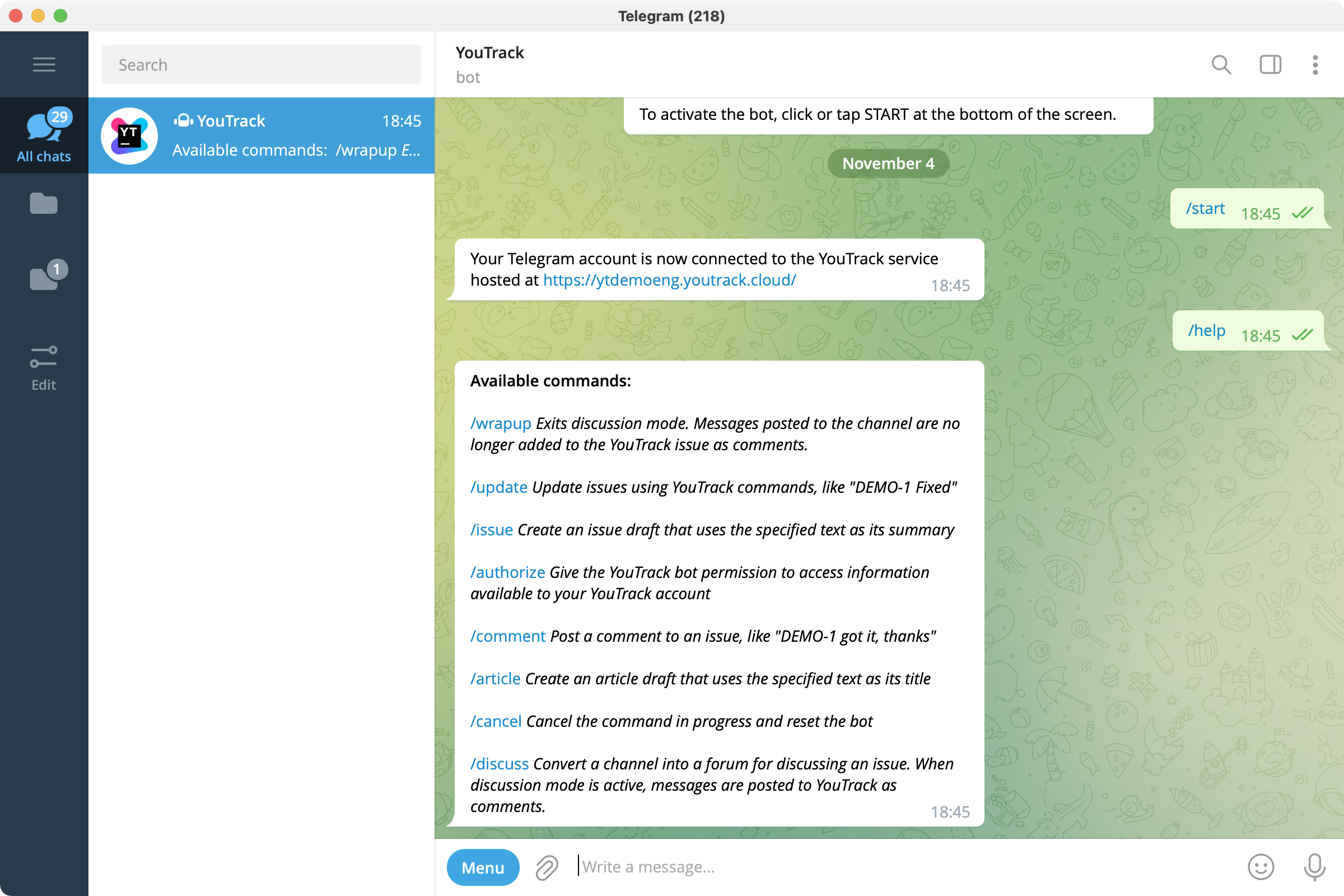Click the column layout toggle icon
The width and height of the screenshot is (1344, 896).
click(x=1270, y=63)
